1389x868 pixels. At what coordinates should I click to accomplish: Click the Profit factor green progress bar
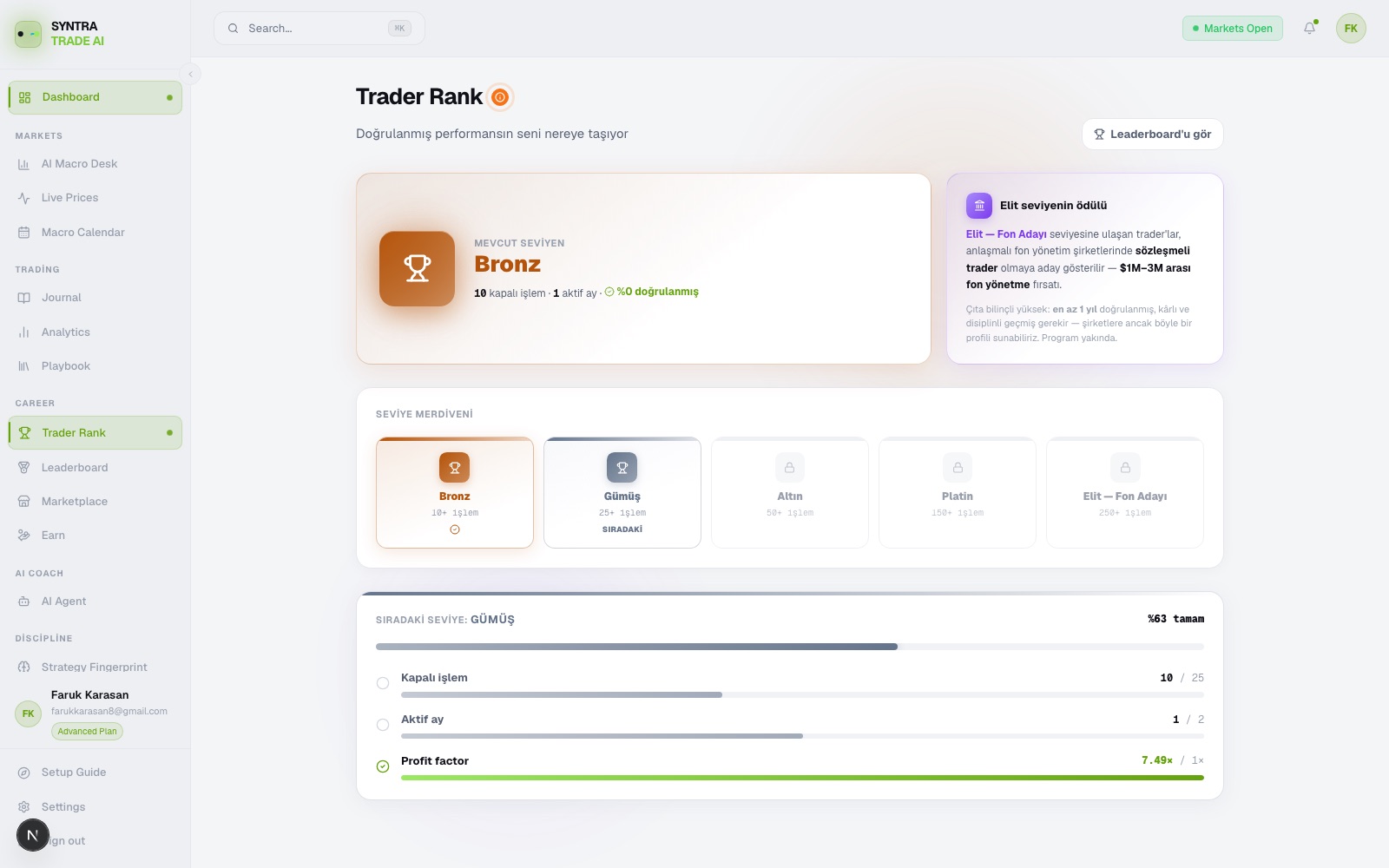pyautogui.click(x=802, y=778)
